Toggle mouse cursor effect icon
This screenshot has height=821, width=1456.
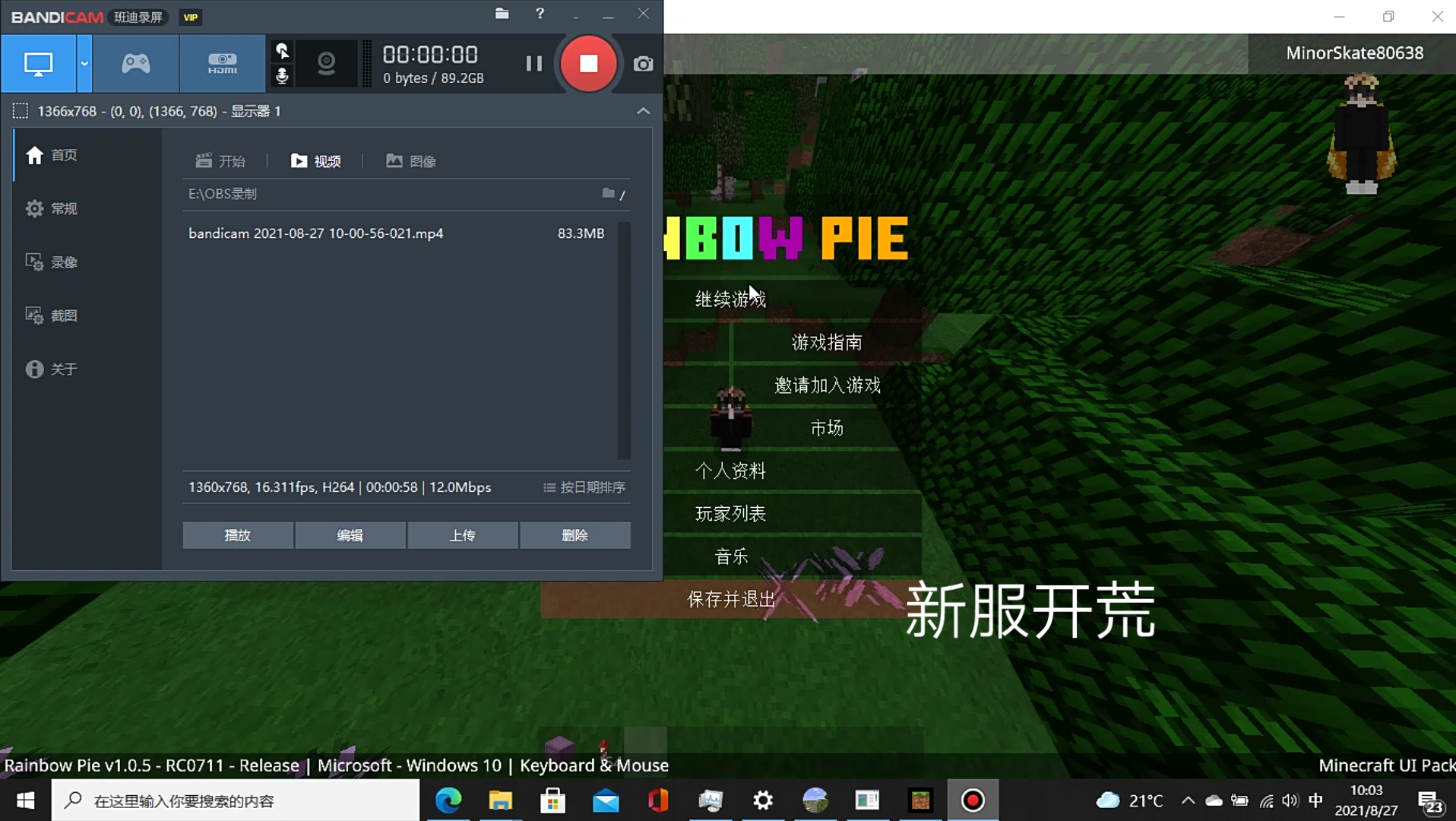pos(282,51)
